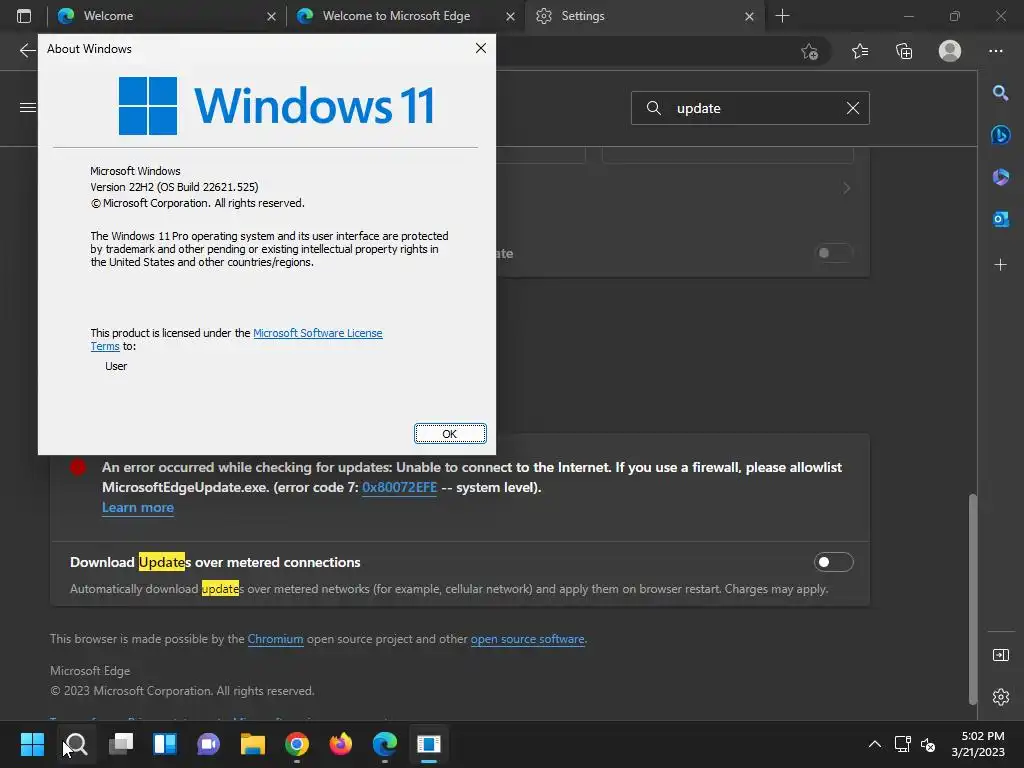Open sidebar customize settings gear
This screenshot has height=768, width=1024.
[x=1000, y=697]
